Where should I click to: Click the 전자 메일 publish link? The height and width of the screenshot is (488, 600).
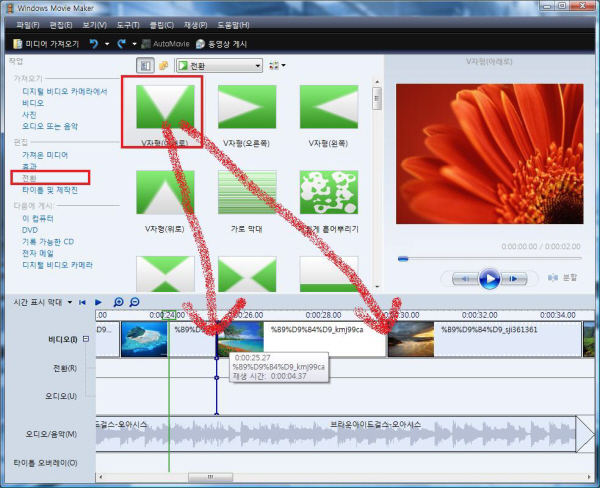coord(38,253)
